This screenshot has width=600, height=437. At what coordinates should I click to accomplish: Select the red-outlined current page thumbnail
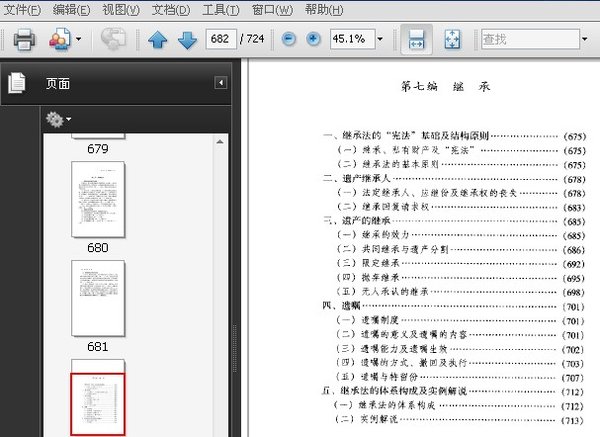(98, 404)
